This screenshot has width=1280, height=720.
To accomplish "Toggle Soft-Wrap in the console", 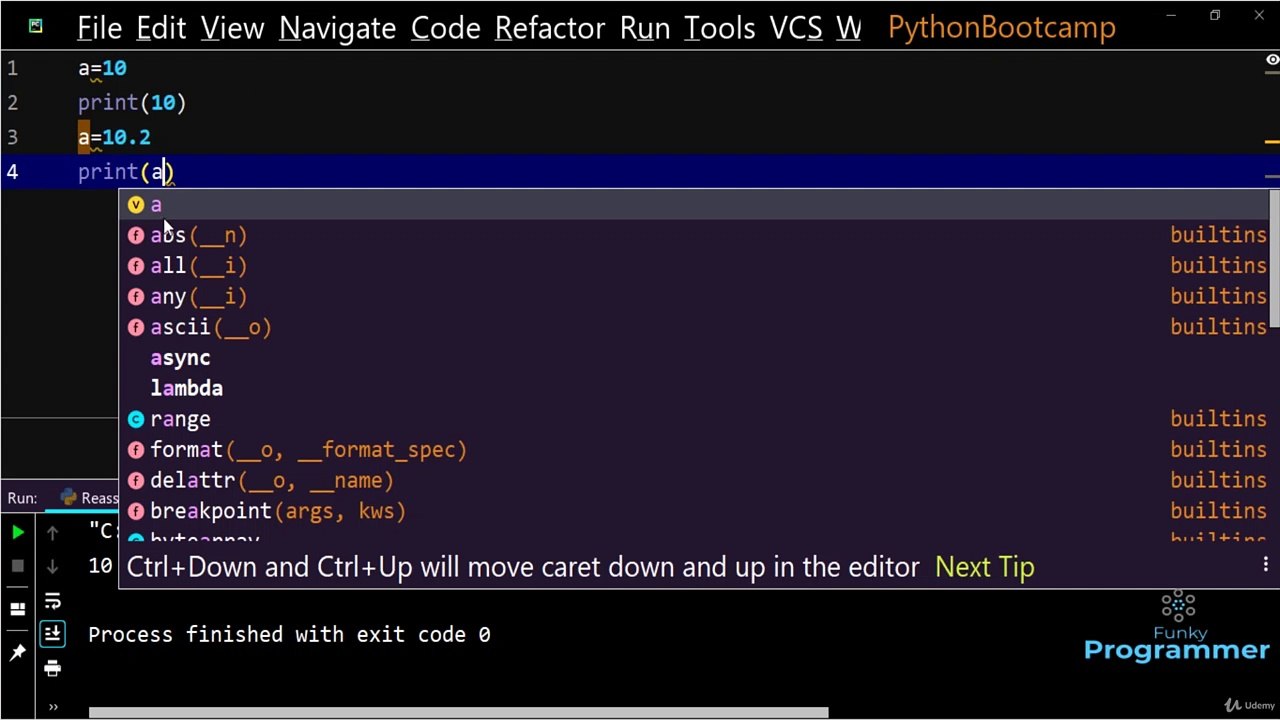I will (x=53, y=601).
